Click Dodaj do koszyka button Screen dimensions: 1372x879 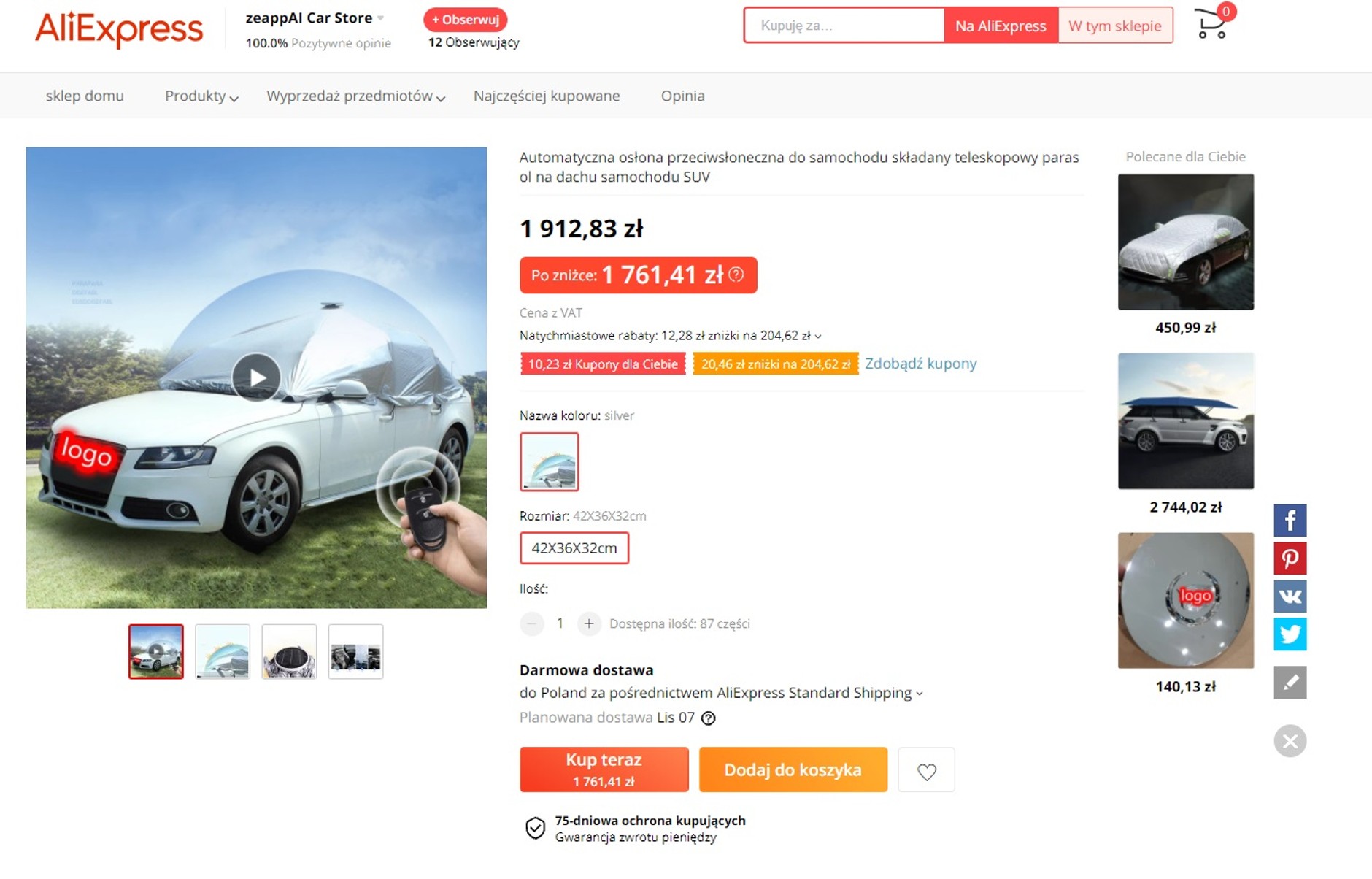[x=793, y=769]
